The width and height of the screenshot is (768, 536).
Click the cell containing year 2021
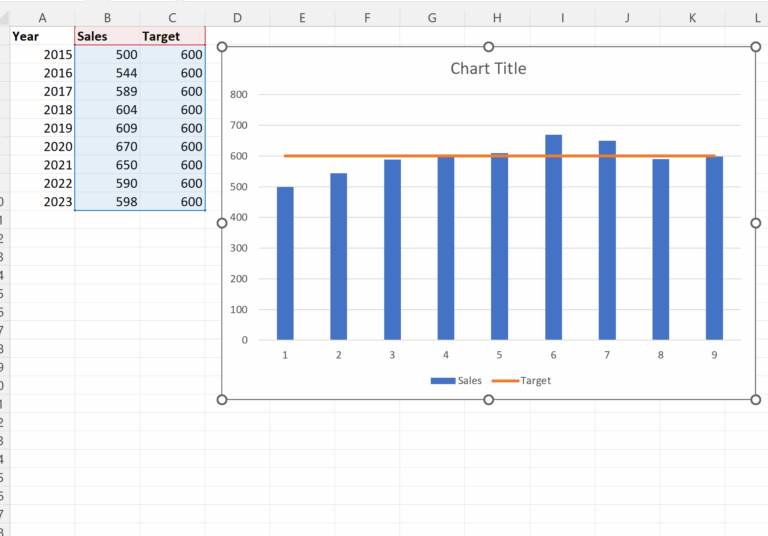(43, 165)
